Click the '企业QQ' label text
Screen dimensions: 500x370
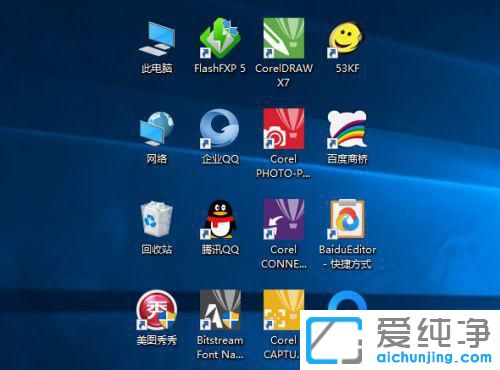(x=220, y=159)
